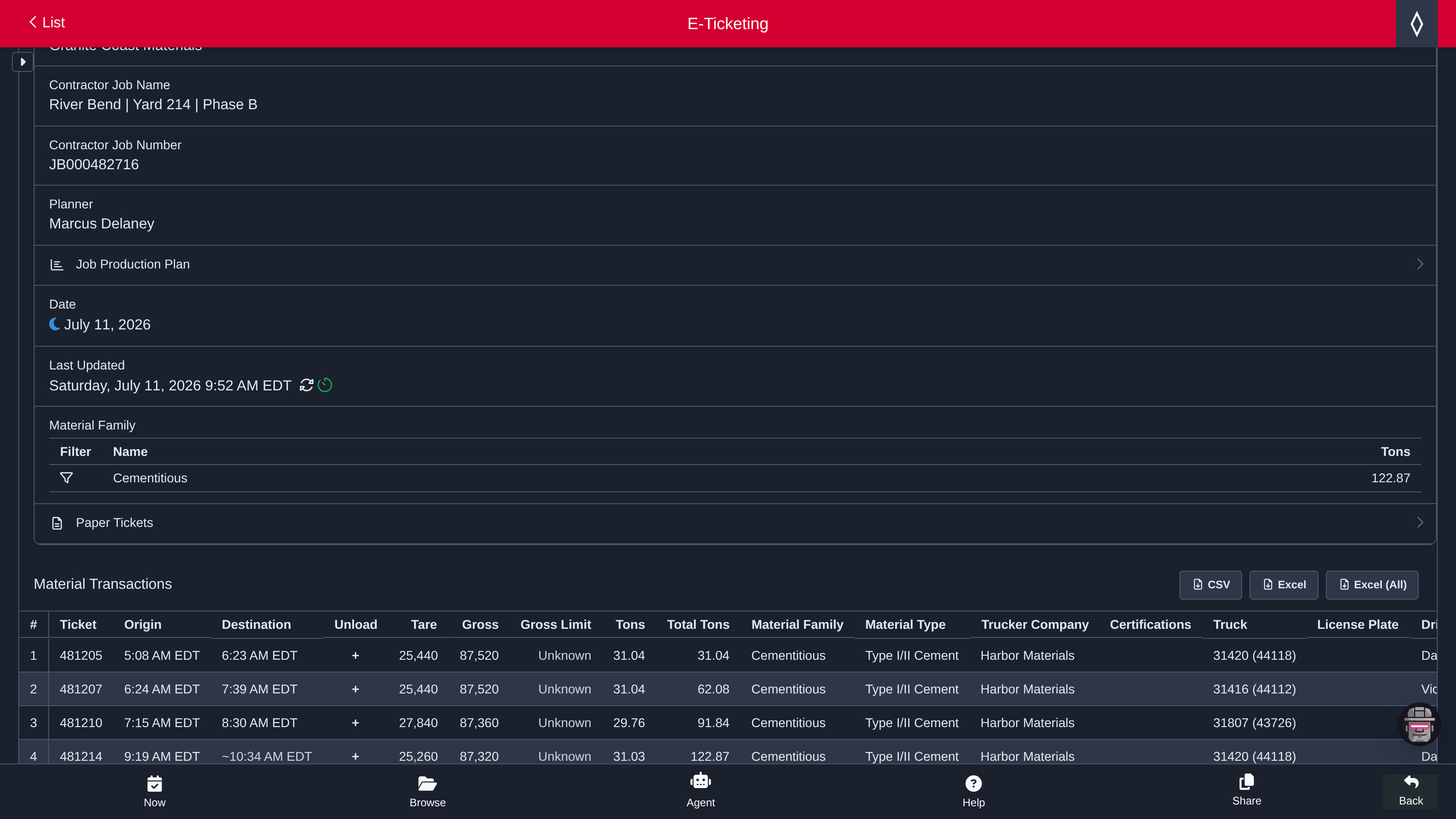Click the ~10:34 AM EDT destination time

tap(266, 756)
